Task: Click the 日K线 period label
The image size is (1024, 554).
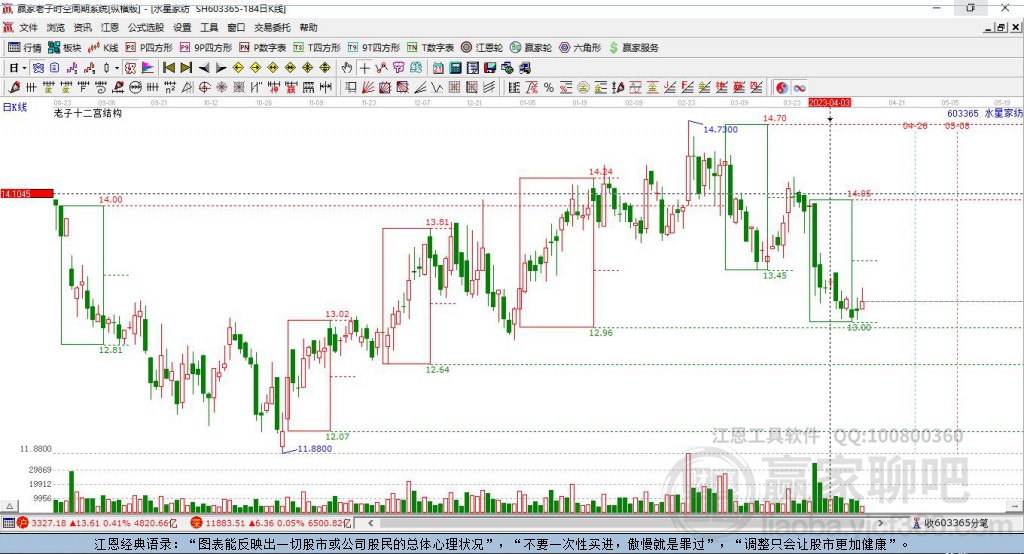Action: 15,107
